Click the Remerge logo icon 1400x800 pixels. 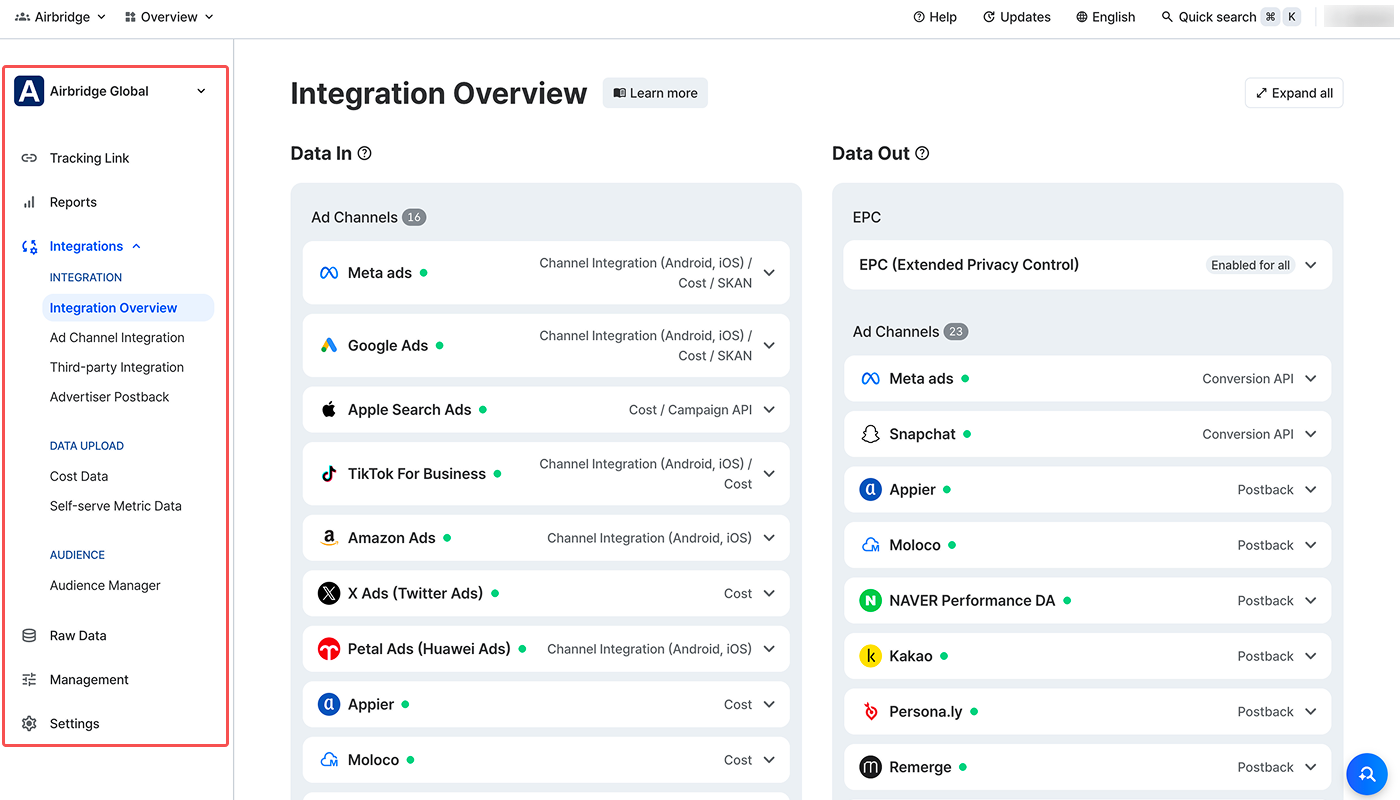[870, 768]
